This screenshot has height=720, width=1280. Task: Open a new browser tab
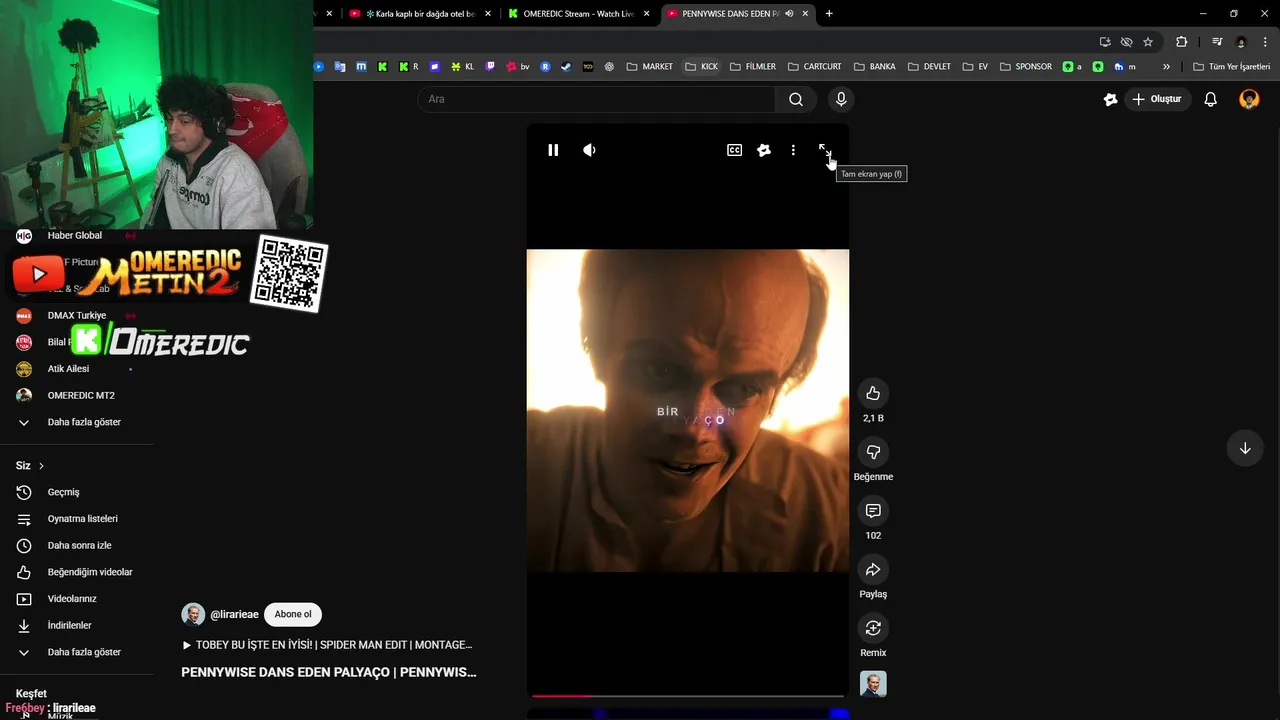[x=829, y=14]
